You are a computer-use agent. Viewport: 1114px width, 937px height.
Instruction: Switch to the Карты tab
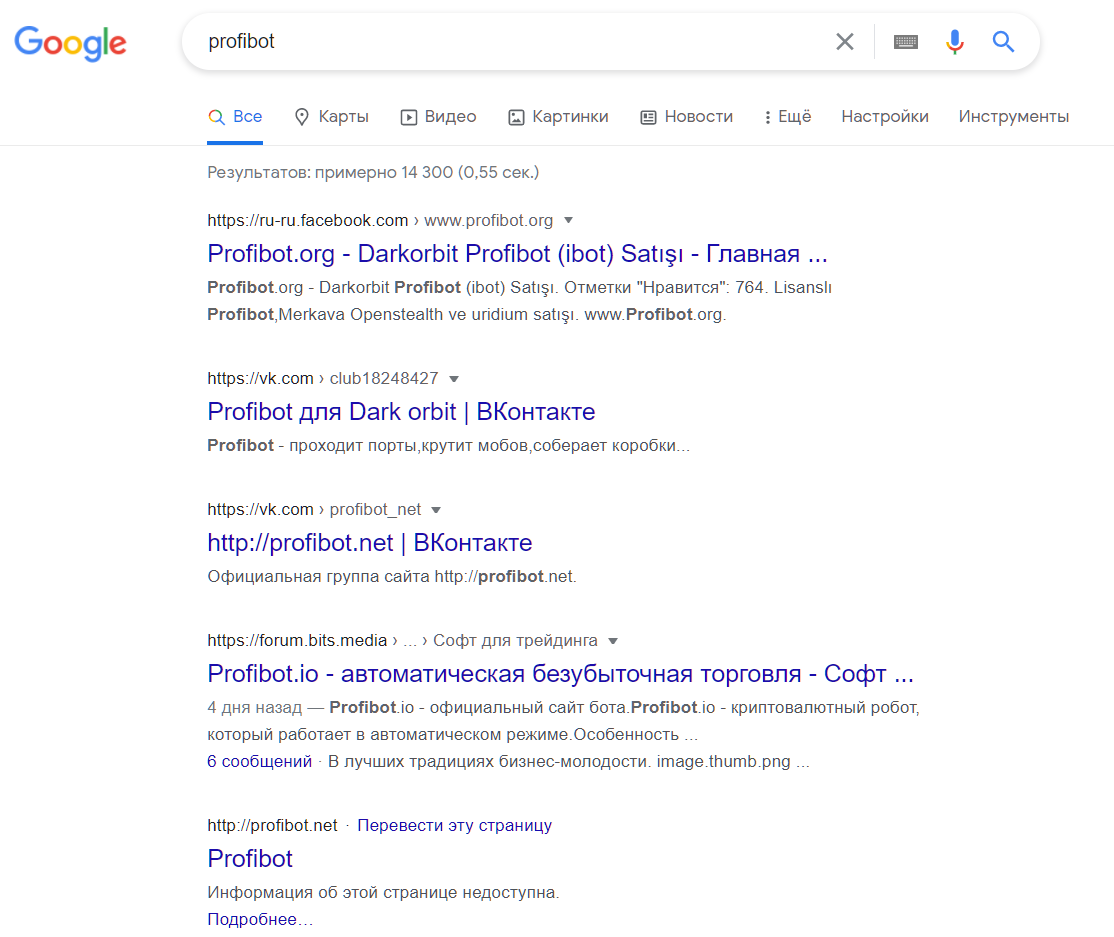[332, 117]
